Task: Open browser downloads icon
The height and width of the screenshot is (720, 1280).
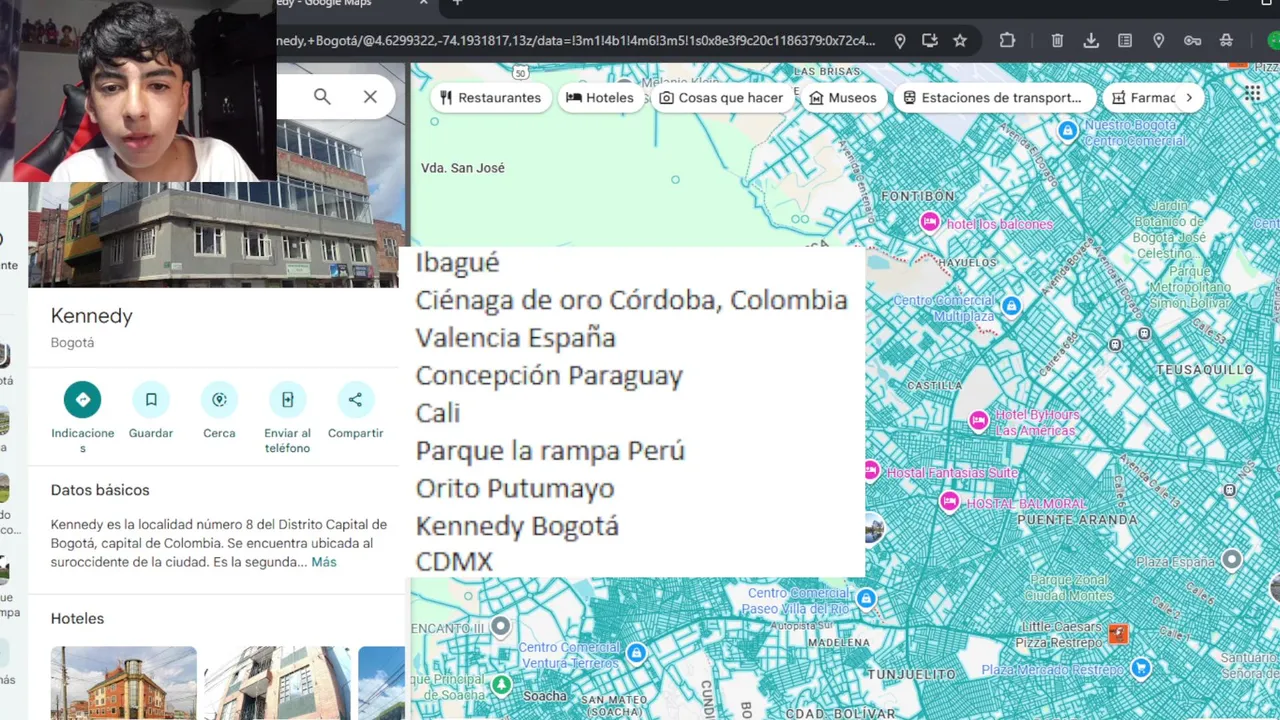Action: (1091, 41)
